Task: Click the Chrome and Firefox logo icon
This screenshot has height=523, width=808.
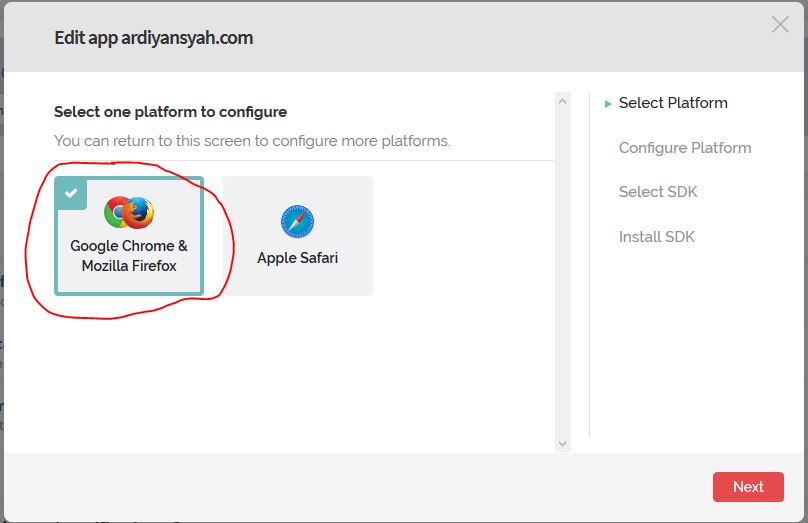Action: click(129, 212)
